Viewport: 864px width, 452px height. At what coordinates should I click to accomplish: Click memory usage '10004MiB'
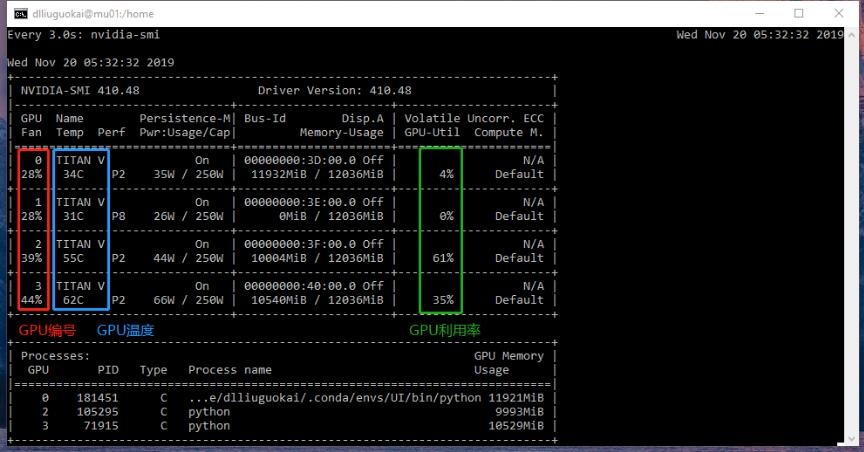tap(279, 258)
